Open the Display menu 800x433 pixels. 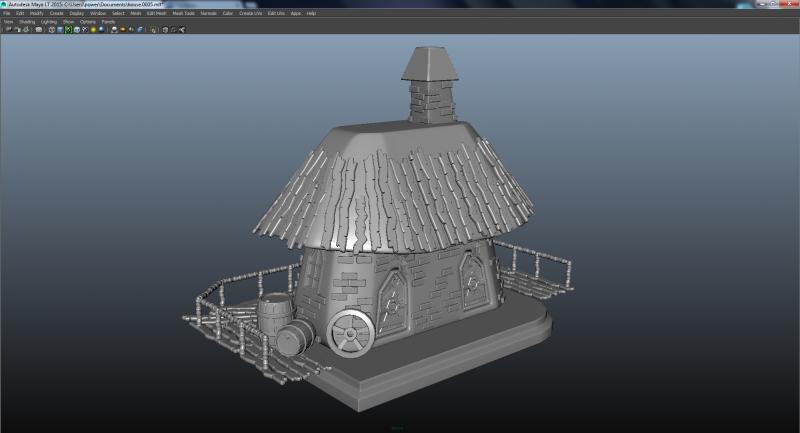coord(77,13)
